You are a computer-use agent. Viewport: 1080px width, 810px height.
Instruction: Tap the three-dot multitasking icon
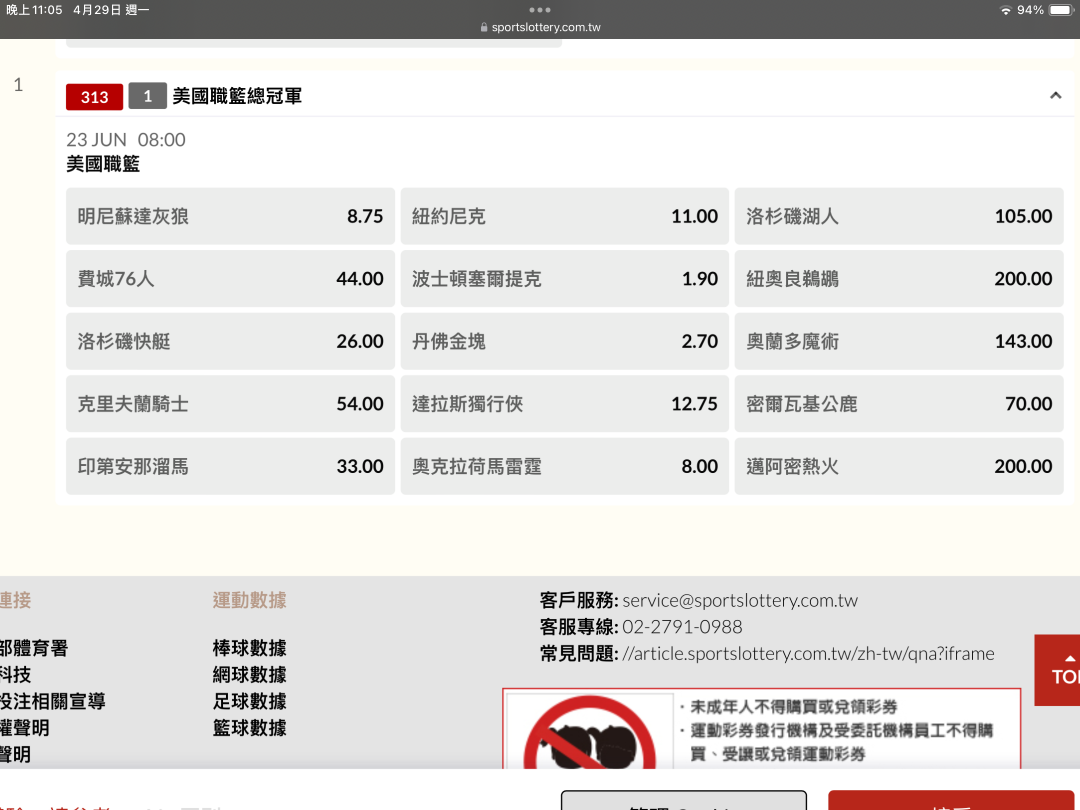click(540, 10)
